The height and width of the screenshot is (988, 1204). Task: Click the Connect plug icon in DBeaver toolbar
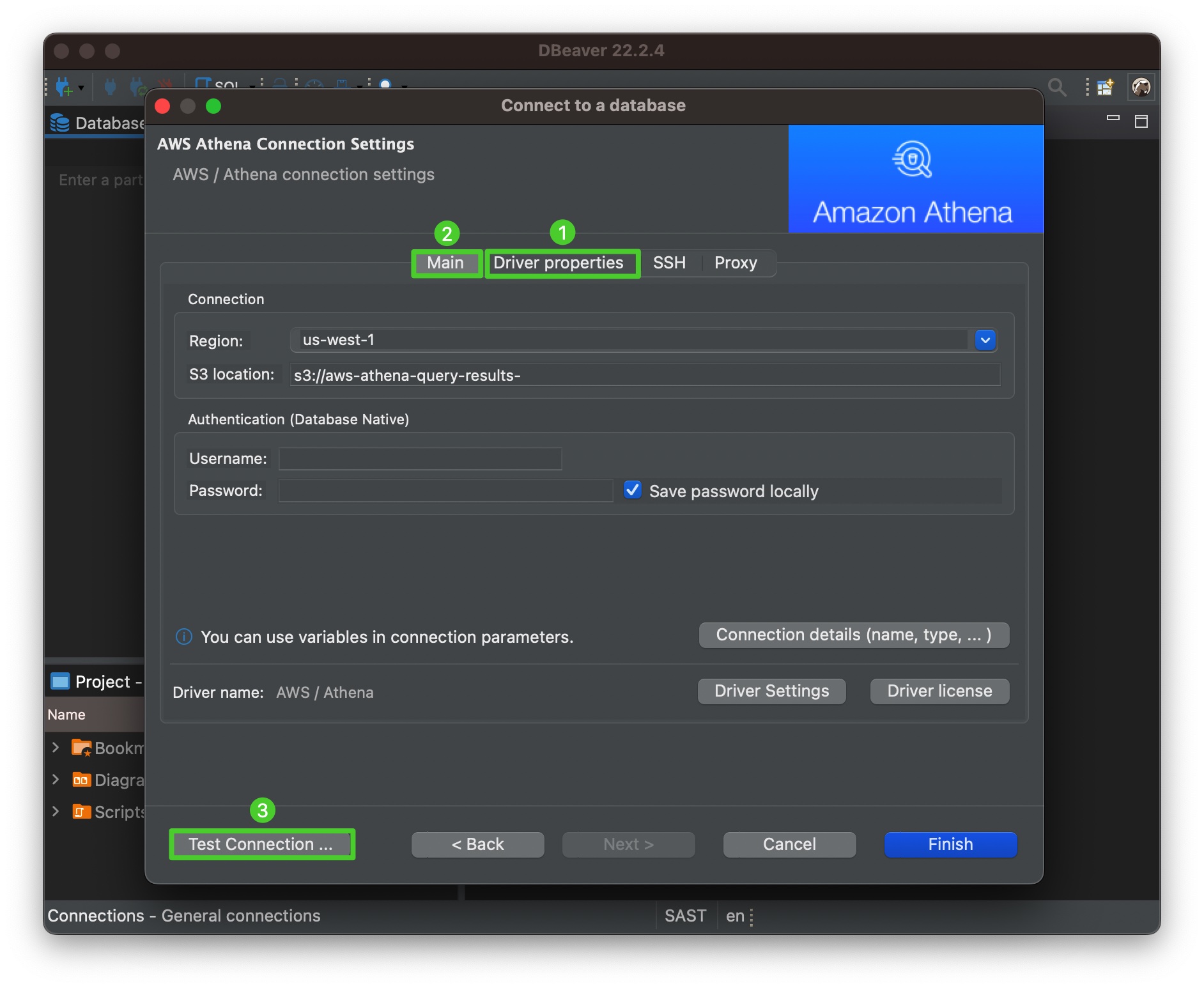pyautogui.click(x=110, y=86)
